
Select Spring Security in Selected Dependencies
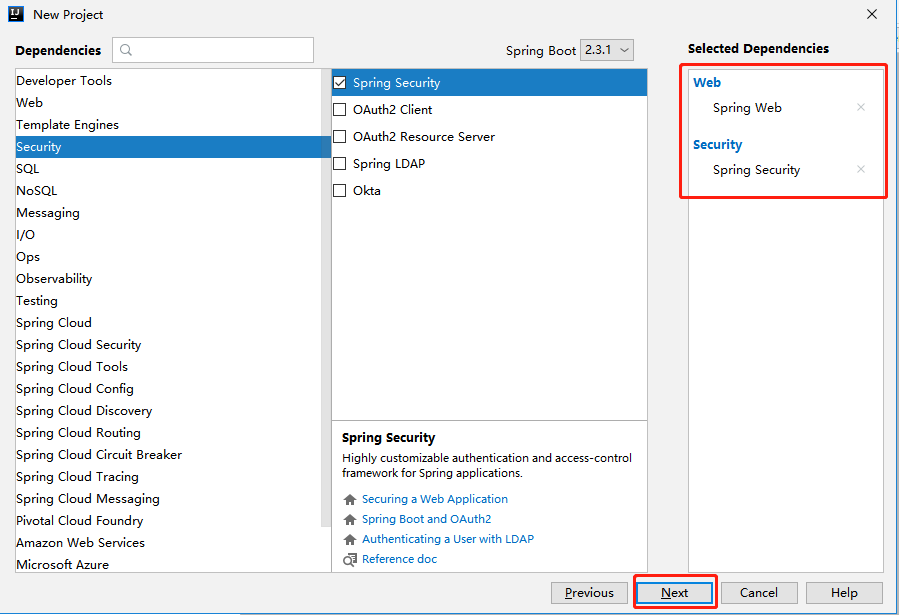[756, 170]
